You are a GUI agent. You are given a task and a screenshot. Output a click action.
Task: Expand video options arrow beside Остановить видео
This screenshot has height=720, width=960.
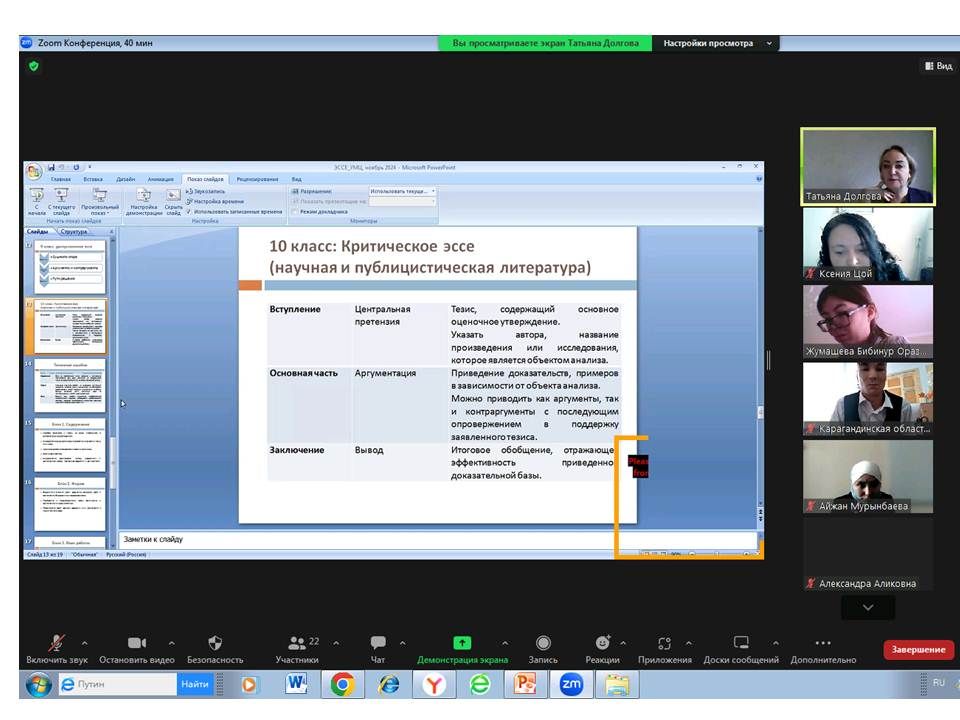click(x=171, y=643)
